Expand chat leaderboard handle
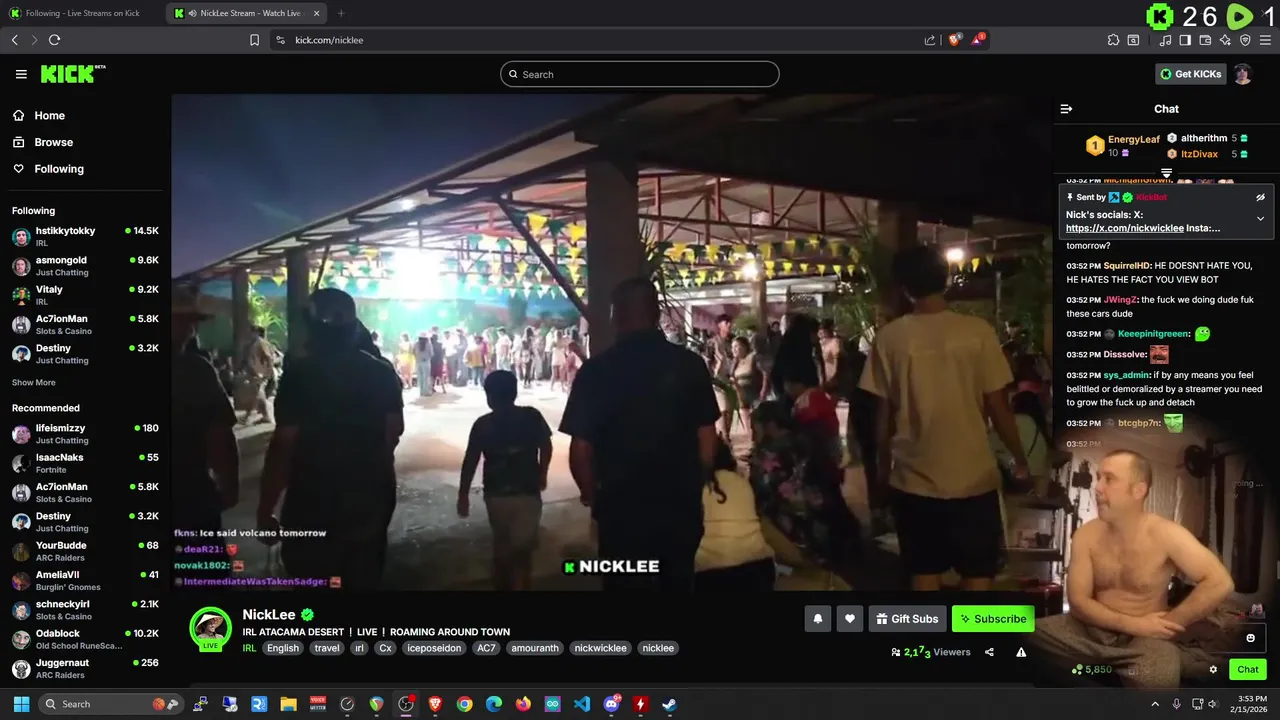Image resolution: width=1280 pixels, height=720 pixels. pos(1166,174)
